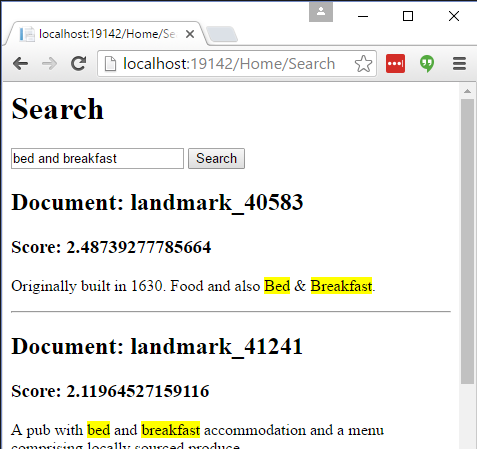This screenshot has height=449, width=477.
Task: Select the localhost:19142/Home/Se tab
Action: click(106, 34)
